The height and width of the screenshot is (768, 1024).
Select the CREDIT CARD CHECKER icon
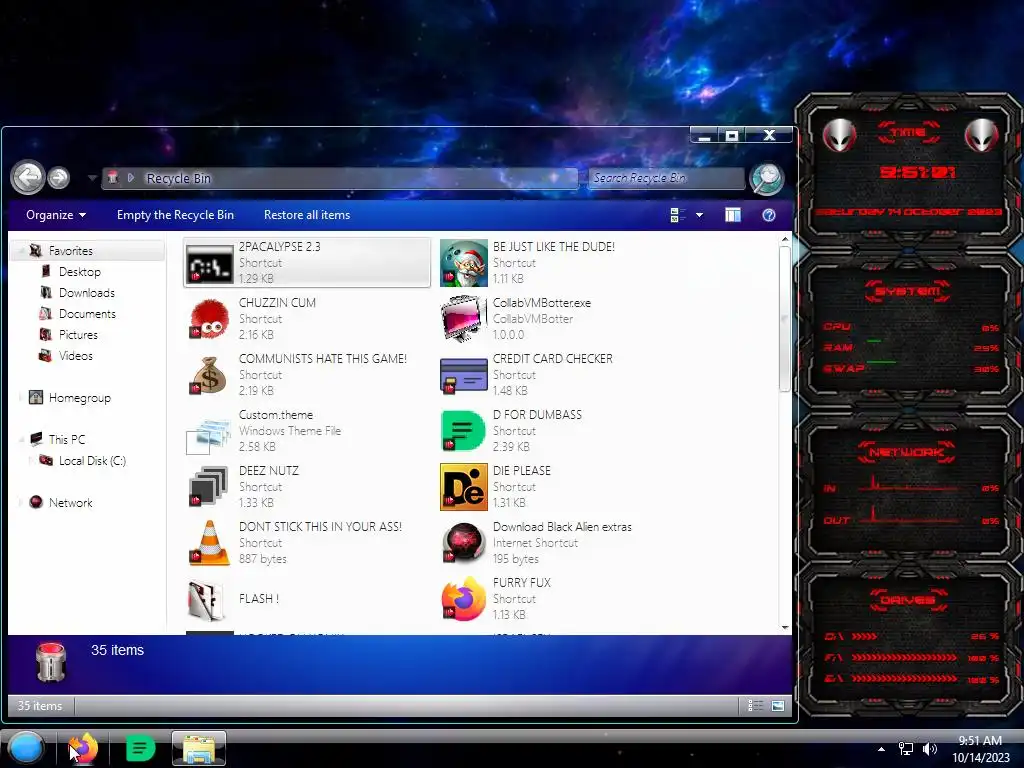coord(464,376)
